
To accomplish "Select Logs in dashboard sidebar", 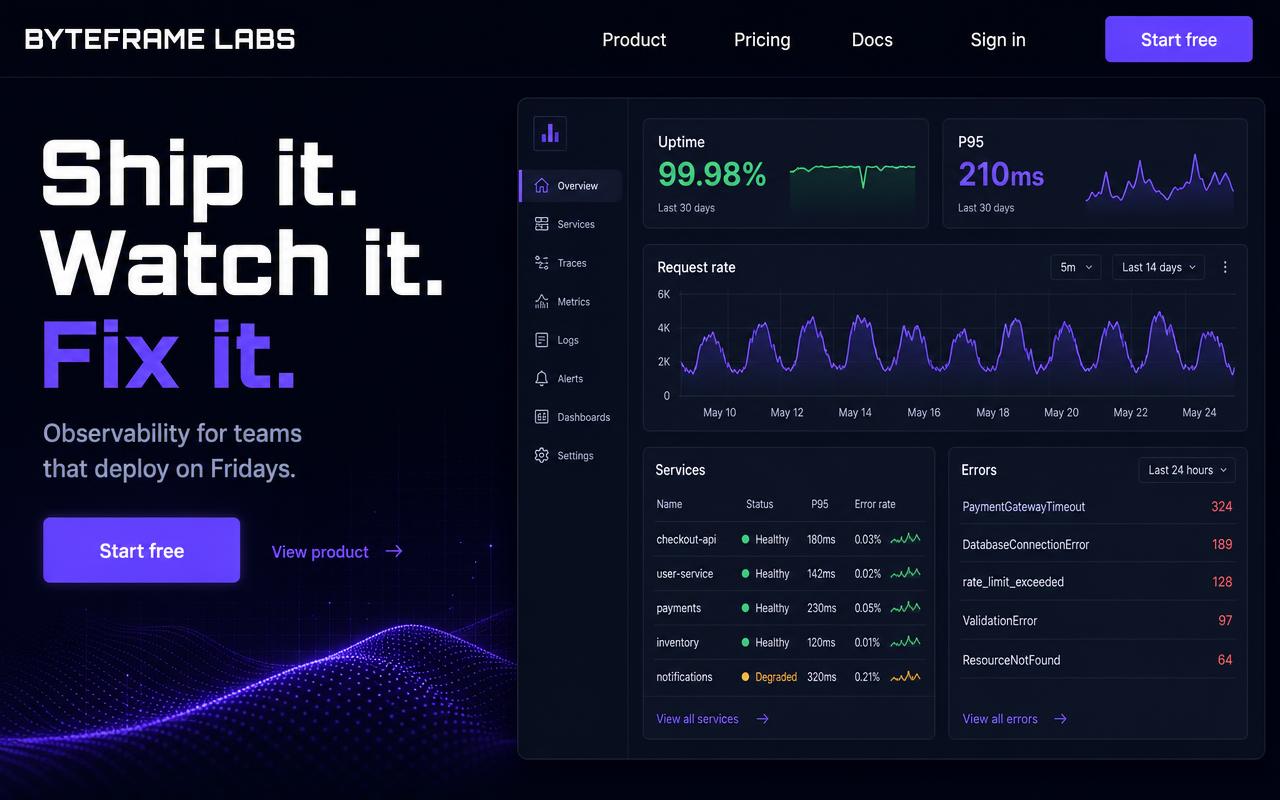I will coord(571,340).
